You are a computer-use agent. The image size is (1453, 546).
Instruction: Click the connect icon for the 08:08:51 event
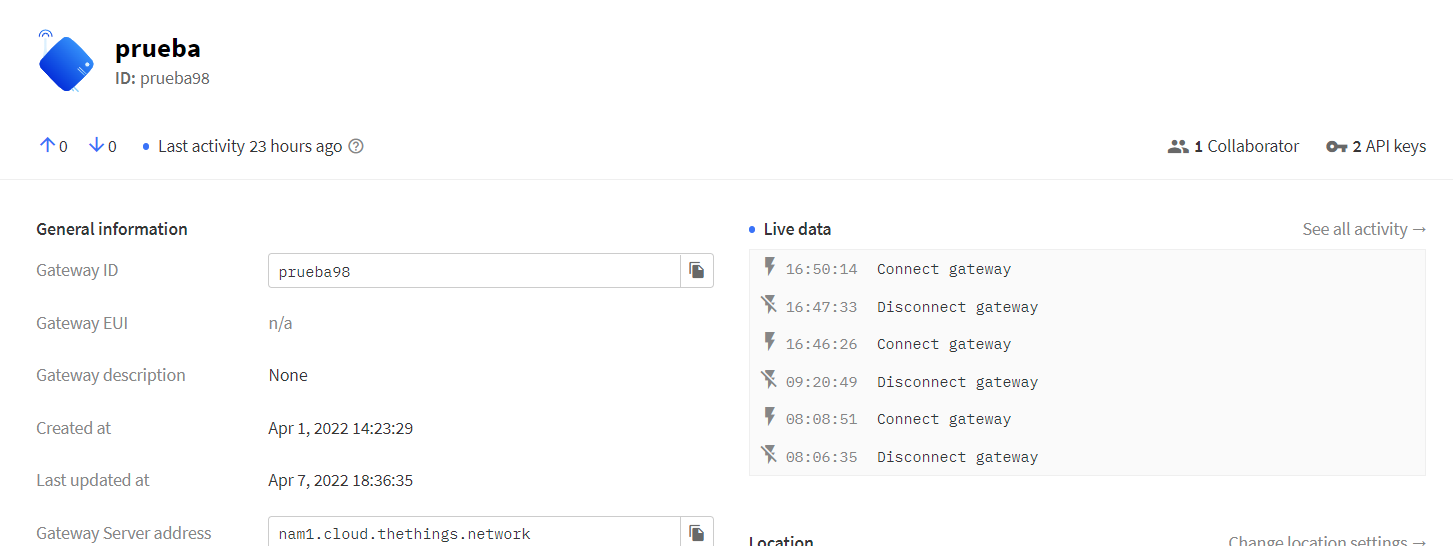click(769, 418)
